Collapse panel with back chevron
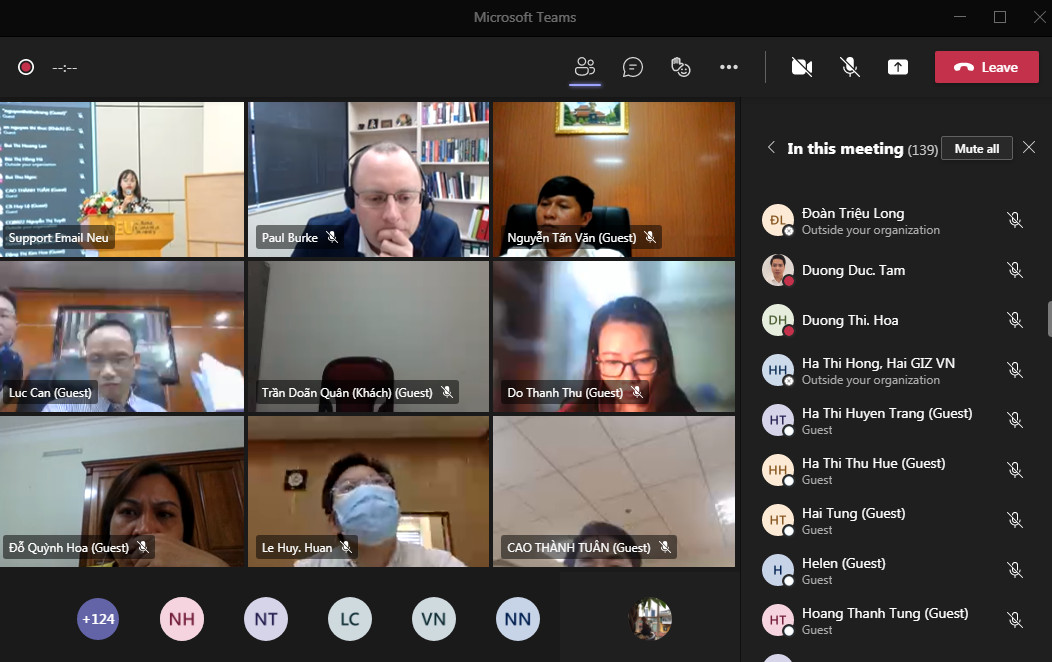 771,148
